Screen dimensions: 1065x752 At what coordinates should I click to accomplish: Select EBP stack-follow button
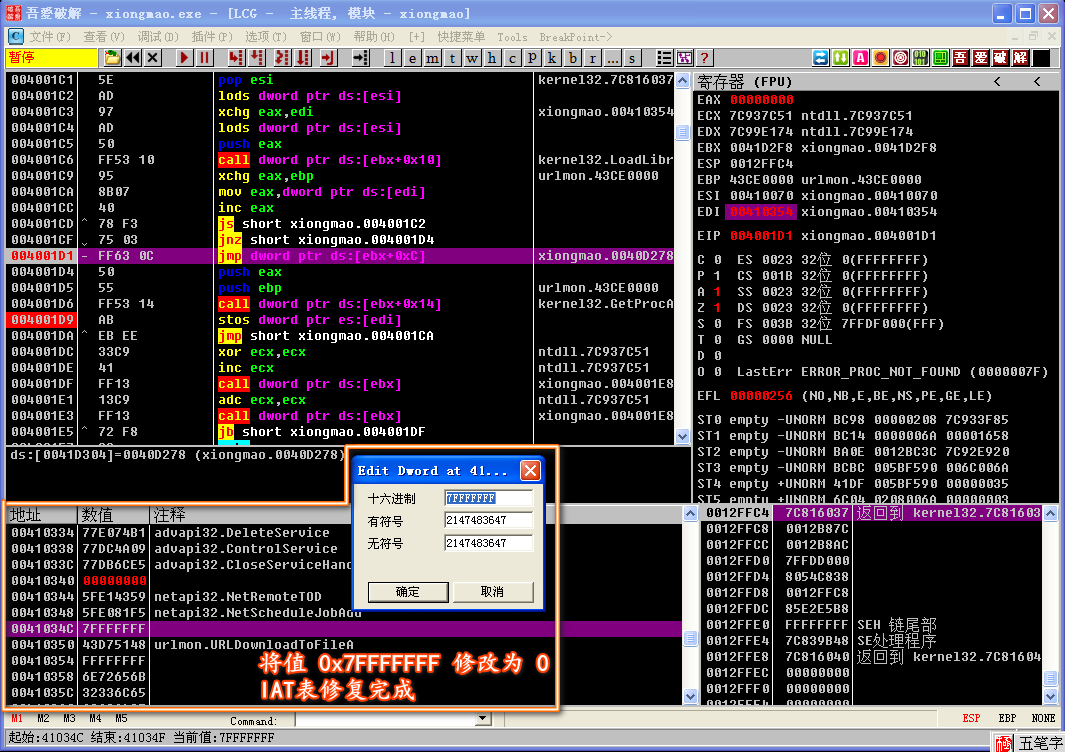coord(1007,718)
